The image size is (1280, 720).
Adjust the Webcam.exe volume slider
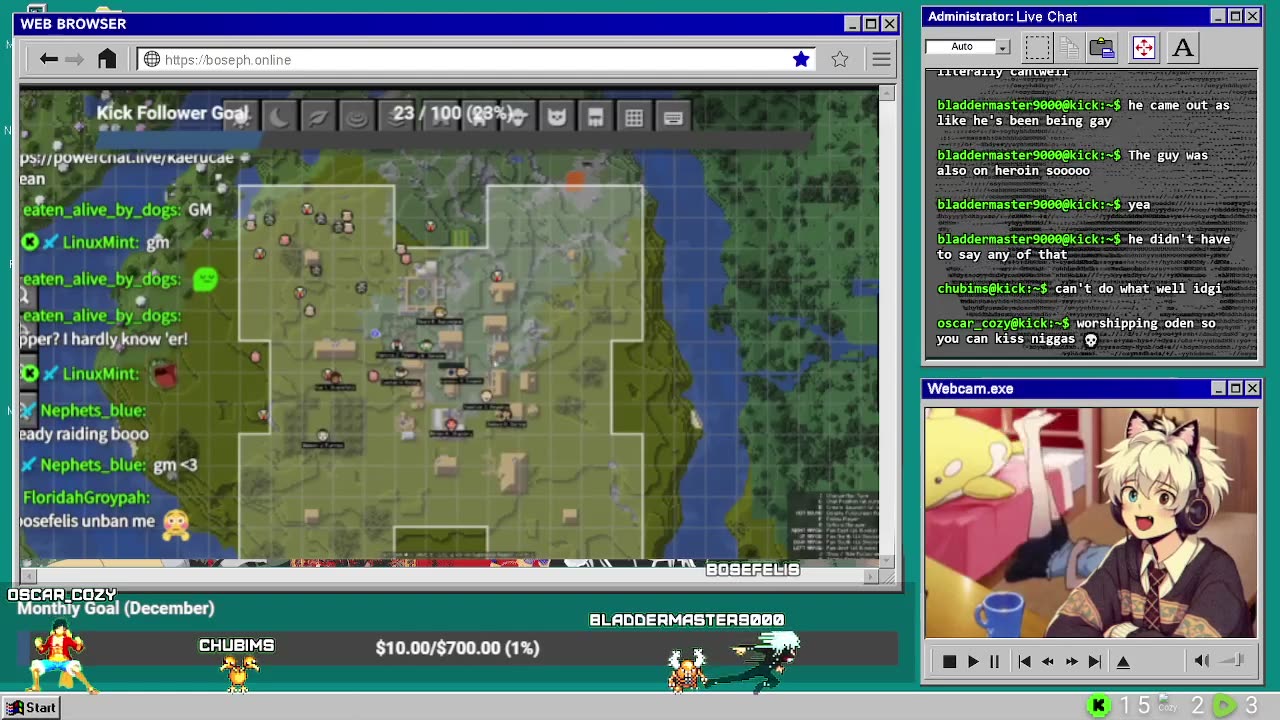[1233, 660]
